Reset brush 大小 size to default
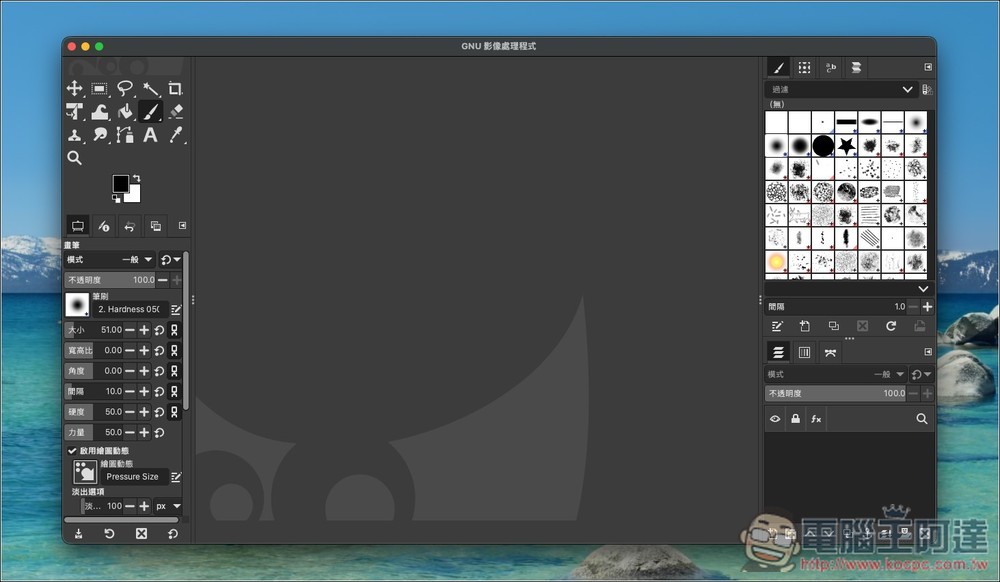 pos(159,330)
